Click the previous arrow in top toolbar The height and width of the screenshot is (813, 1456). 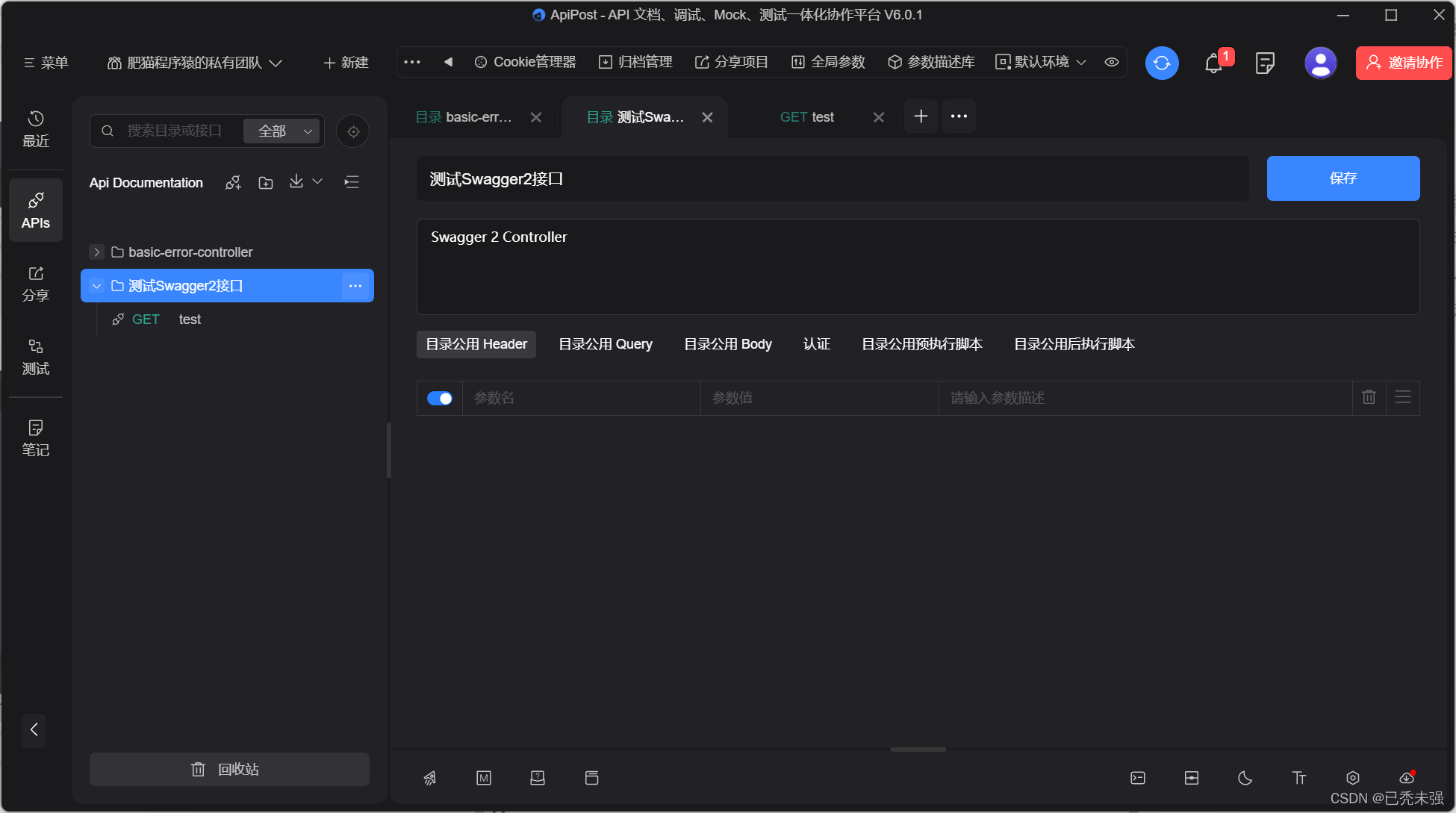[x=448, y=62]
